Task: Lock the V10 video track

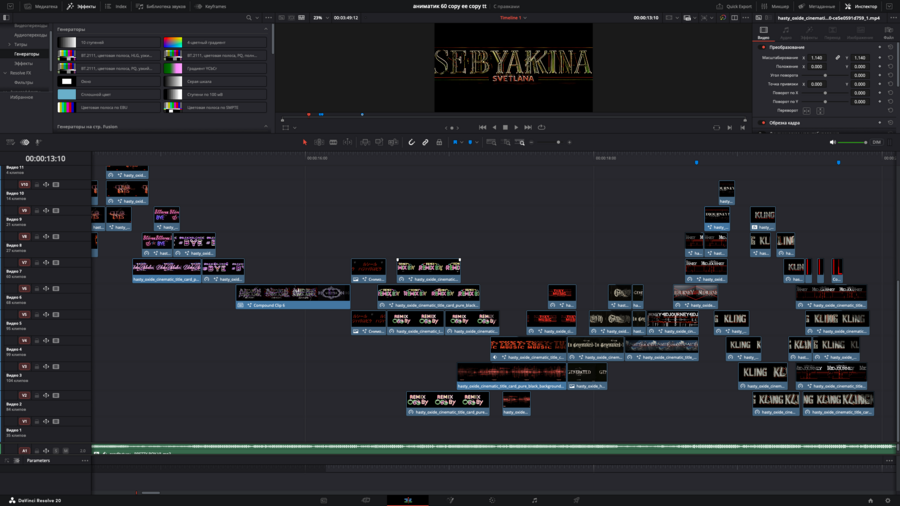Action: tap(37, 185)
